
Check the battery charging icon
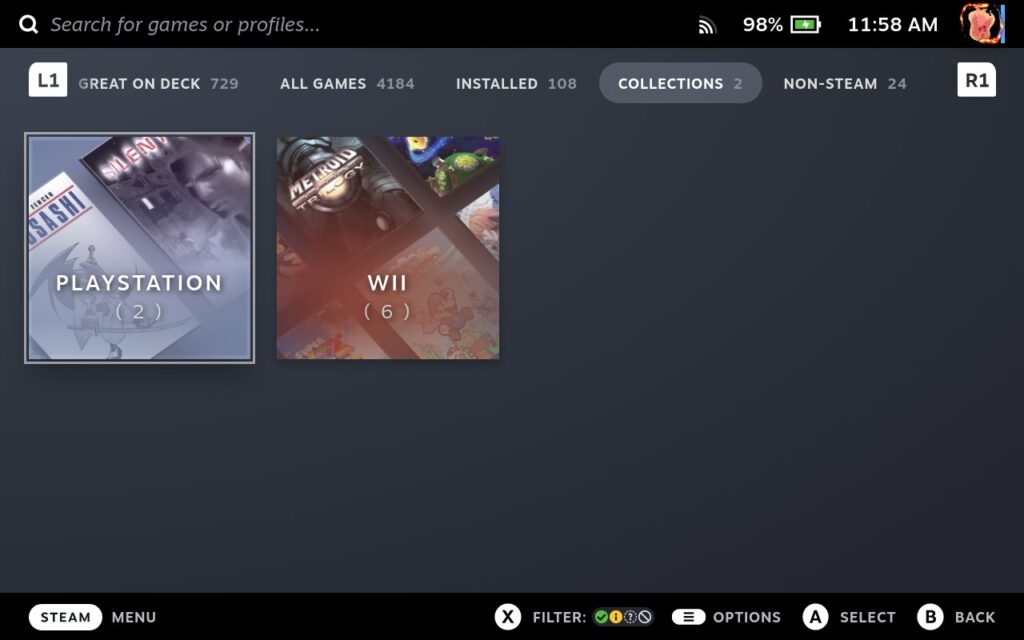click(x=805, y=25)
